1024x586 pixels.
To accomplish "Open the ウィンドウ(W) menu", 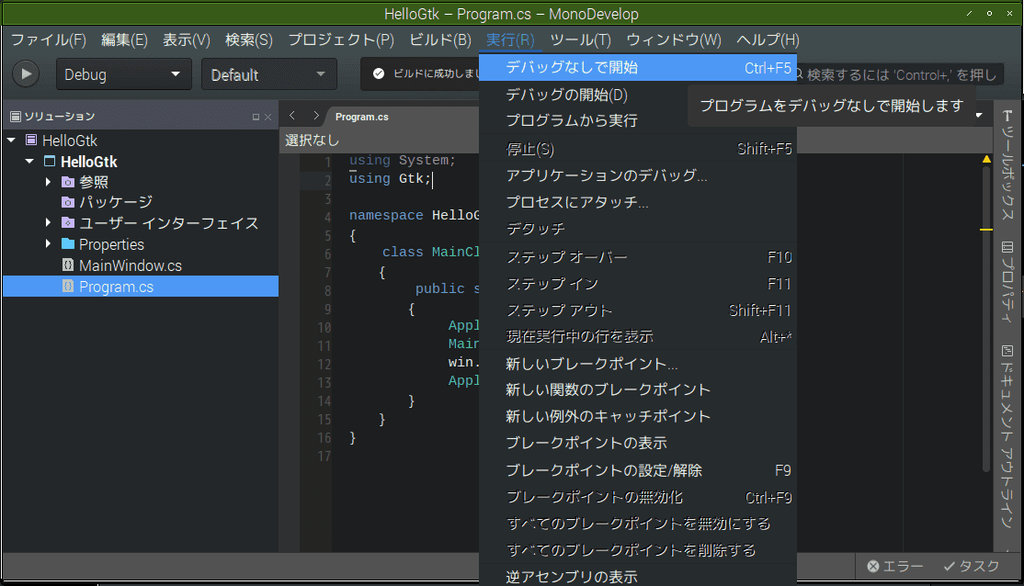I will (673, 40).
